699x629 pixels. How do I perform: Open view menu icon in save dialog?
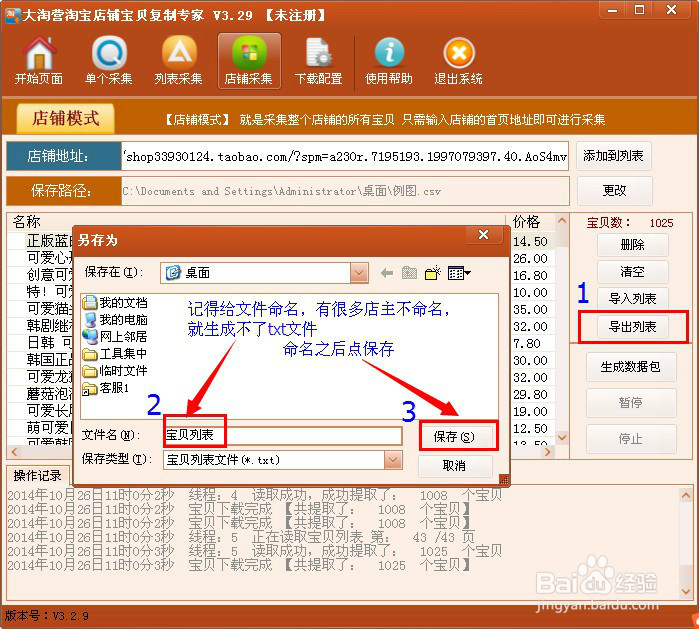tap(459, 273)
